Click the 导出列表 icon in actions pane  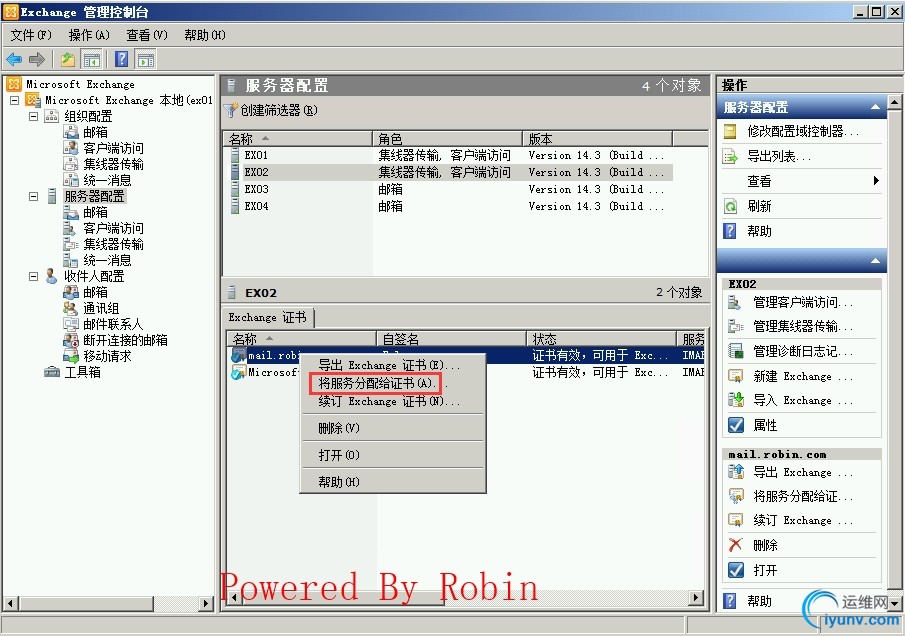click(x=730, y=156)
